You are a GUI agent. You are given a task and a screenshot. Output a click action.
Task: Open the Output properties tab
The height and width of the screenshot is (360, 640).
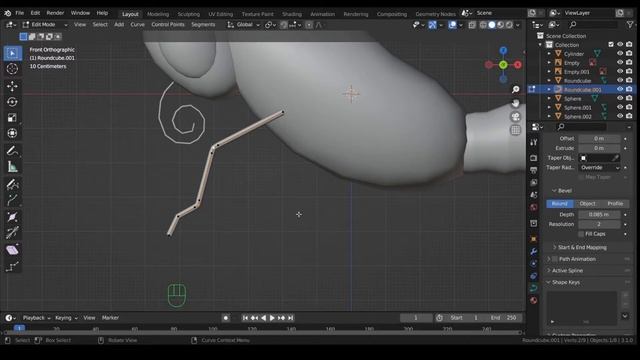[x=533, y=170]
